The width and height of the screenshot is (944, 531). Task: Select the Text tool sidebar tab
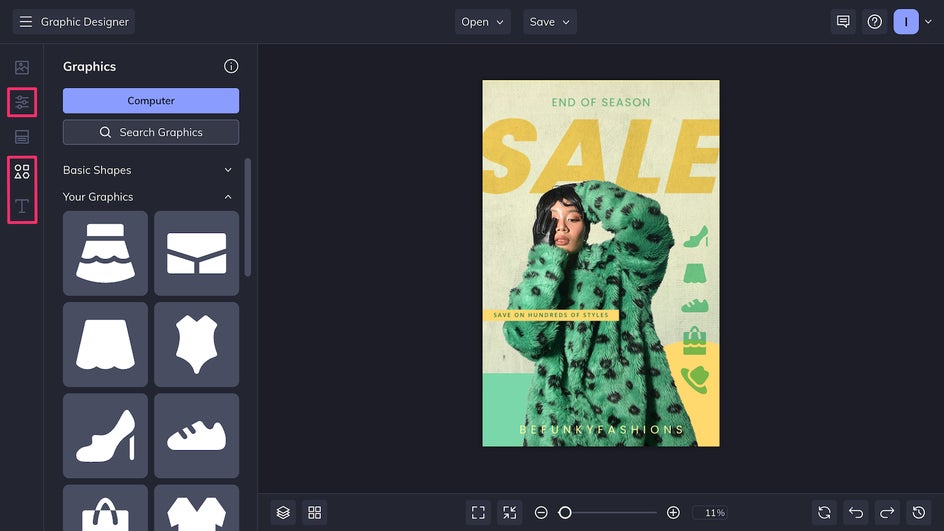(x=22, y=206)
